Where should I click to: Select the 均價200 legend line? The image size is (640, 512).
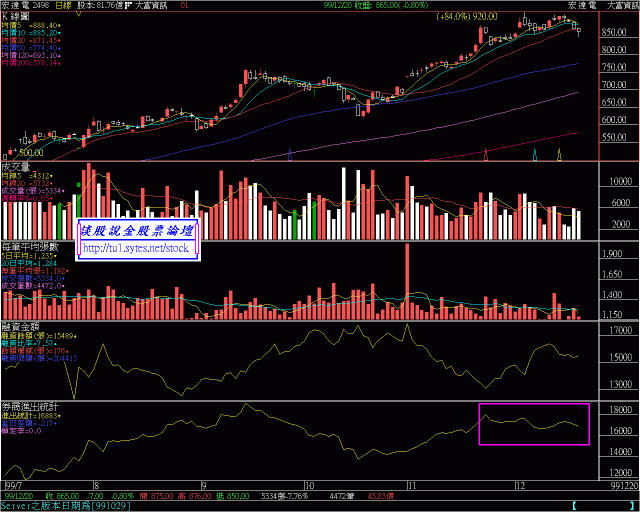click(31, 63)
